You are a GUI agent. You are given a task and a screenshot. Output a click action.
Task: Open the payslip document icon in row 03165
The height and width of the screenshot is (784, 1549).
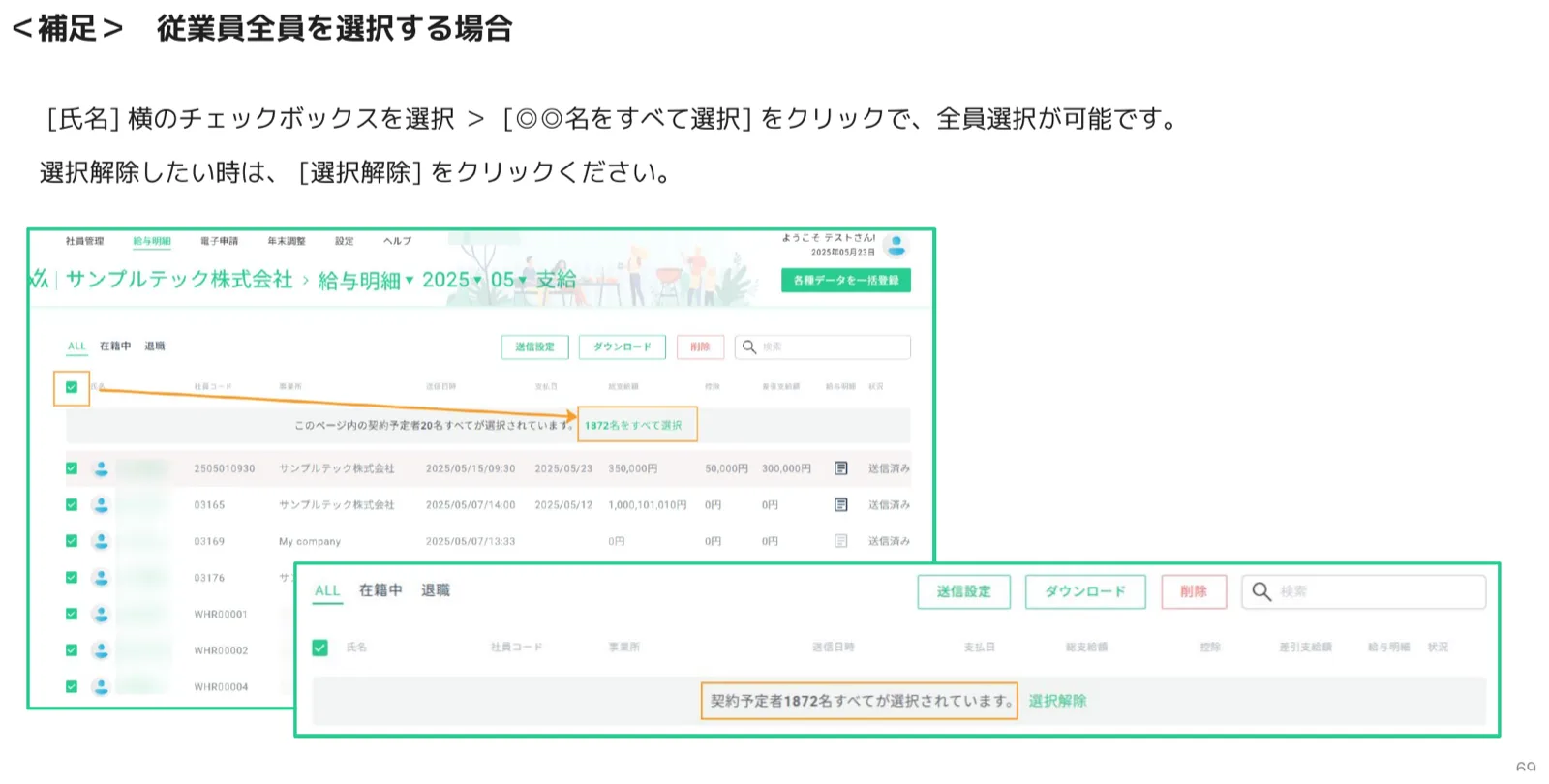[841, 504]
